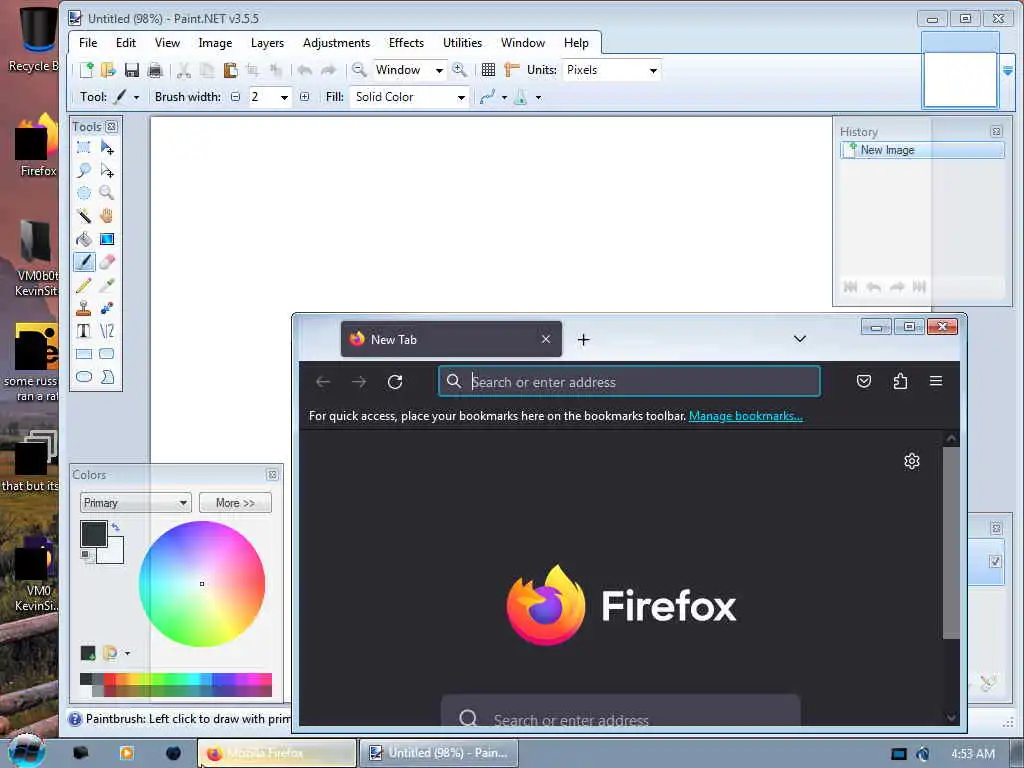Toggle the rulers display
The image size is (1024, 768).
(511, 70)
